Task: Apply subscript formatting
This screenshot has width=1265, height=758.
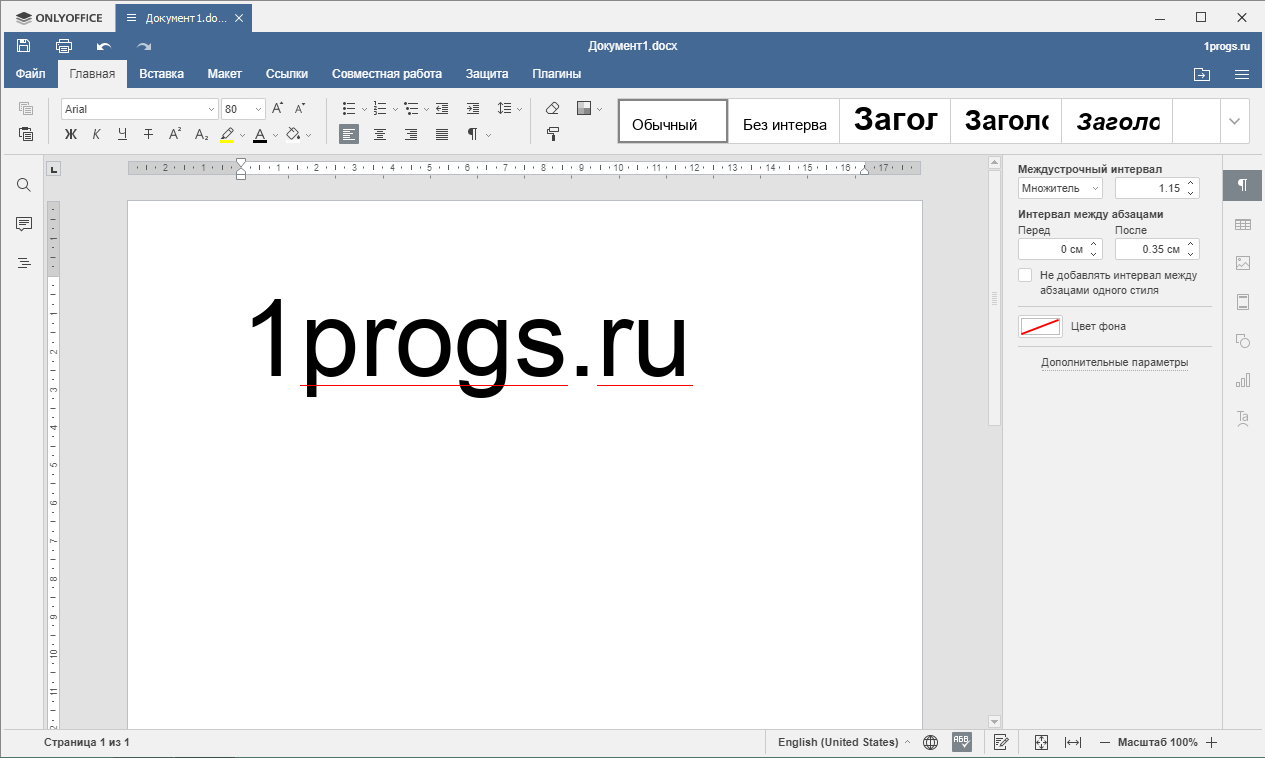Action: point(201,134)
